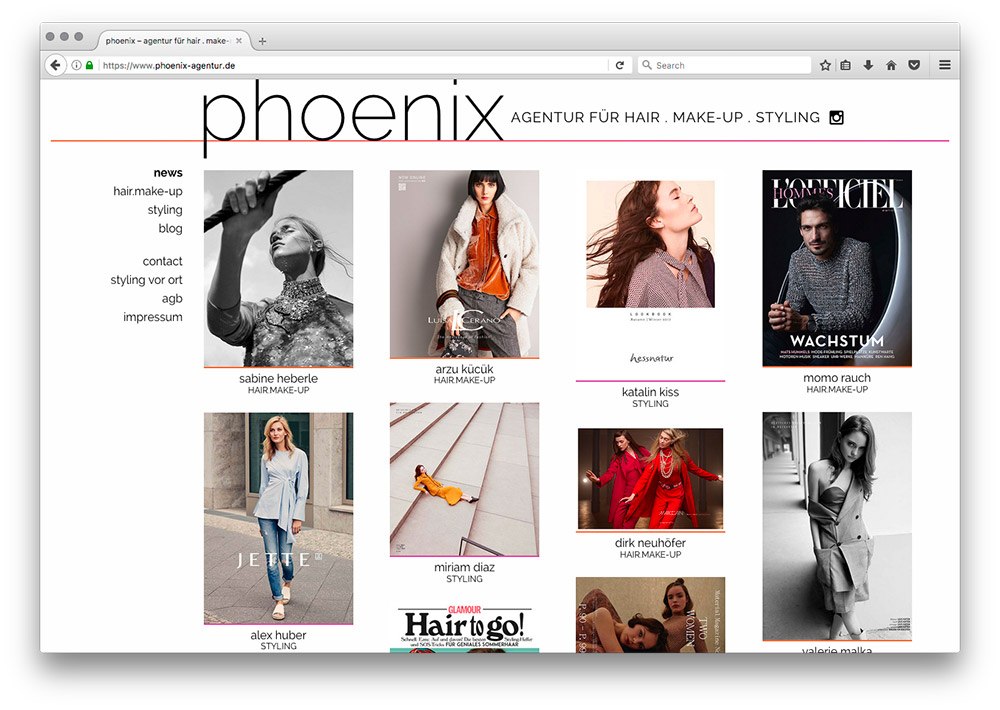Viewport: 1000px width, 710px height.
Task: Click into the browser Search field
Action: pyautogui.click(x=724, y=65)
